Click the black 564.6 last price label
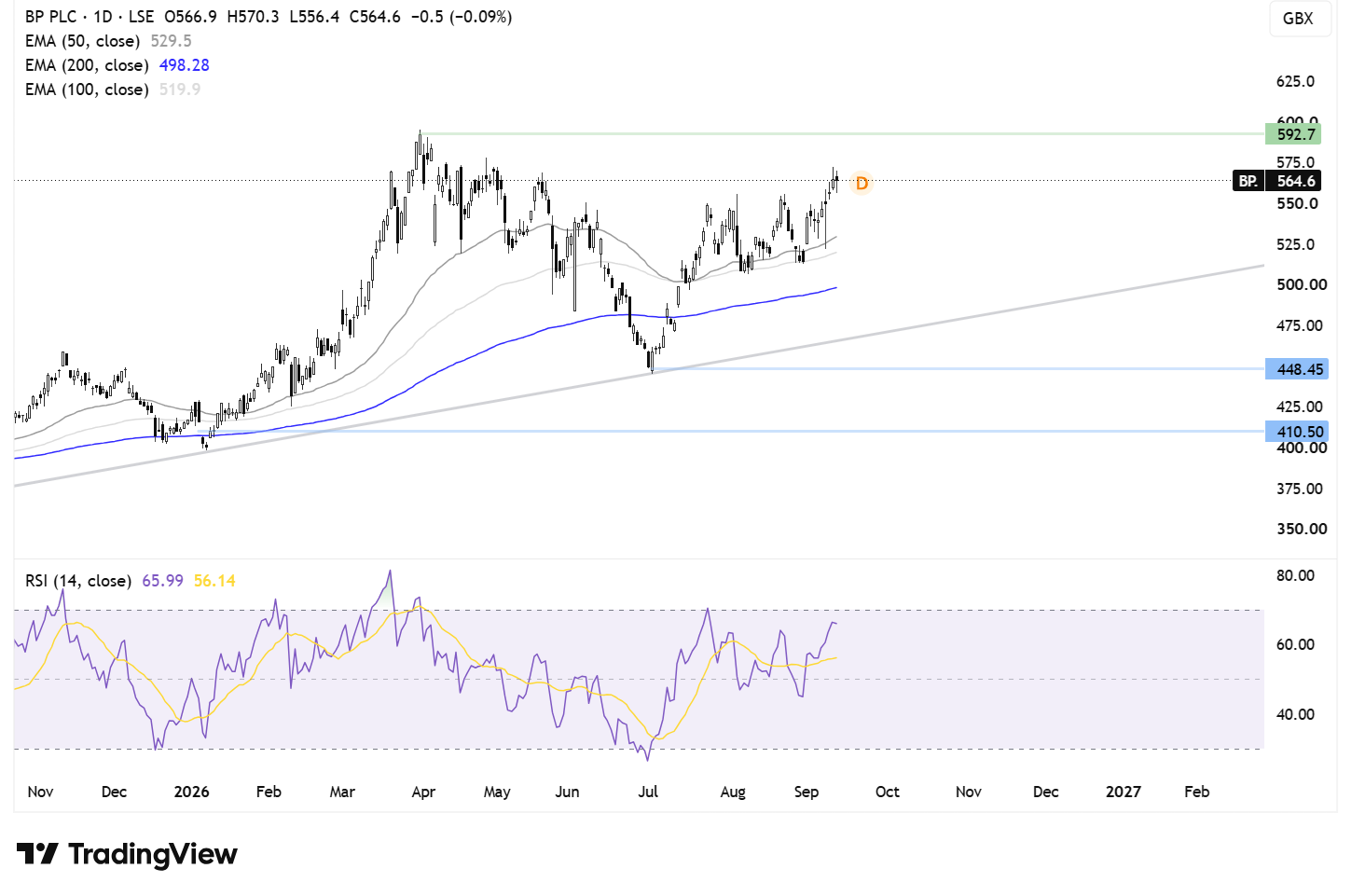Image resolution: width=1351 pixels, height=896 pixels. pos(1295,181)
